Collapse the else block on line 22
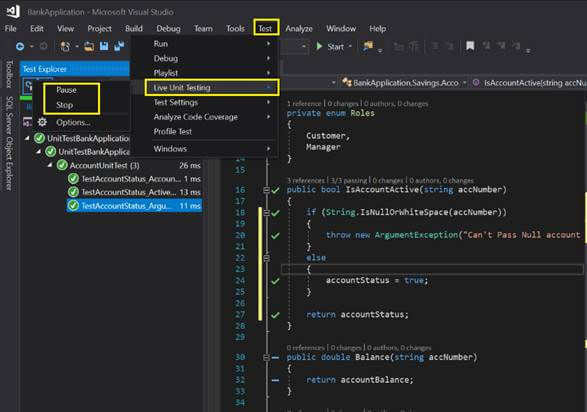 [267, 258]
